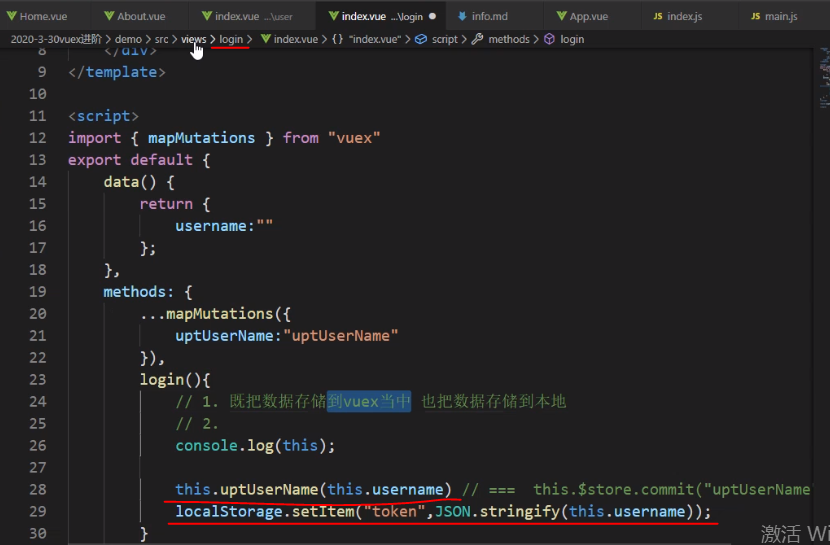
Task: Click the script cube icon in breadcrumb
Action: click(421, 39)
